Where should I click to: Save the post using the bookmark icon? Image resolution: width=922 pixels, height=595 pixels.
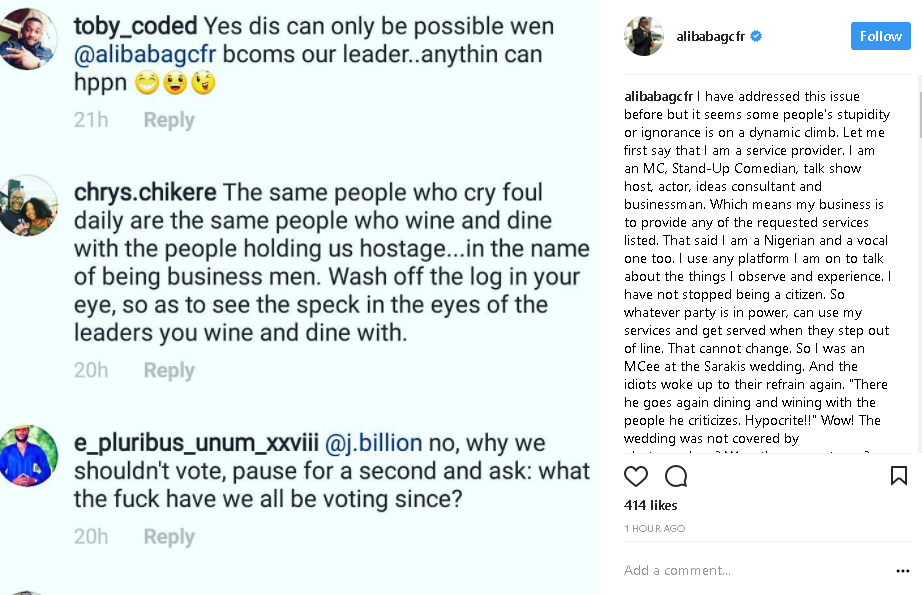[898, 475]
